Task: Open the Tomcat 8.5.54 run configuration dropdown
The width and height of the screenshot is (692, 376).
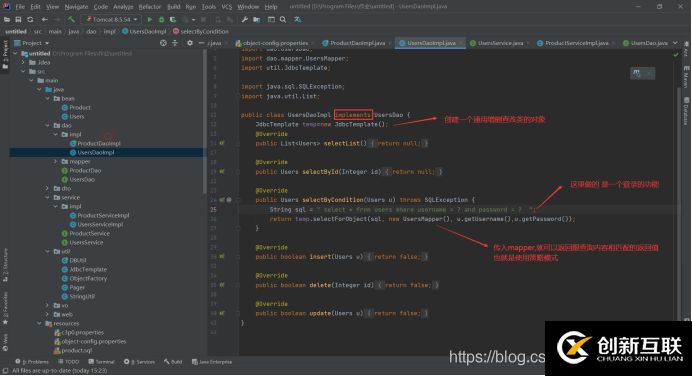Action: [x=111, y=19]
